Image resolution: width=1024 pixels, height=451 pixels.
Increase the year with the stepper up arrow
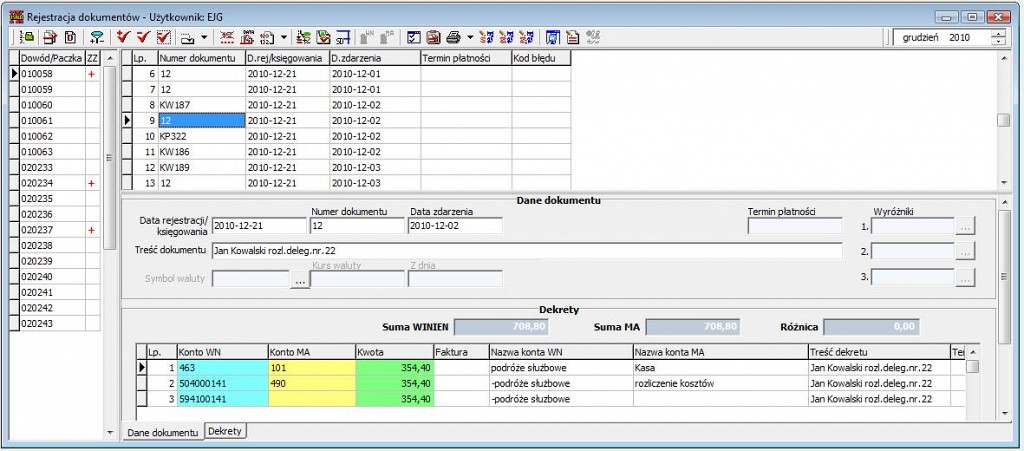[x=998, y=34]
